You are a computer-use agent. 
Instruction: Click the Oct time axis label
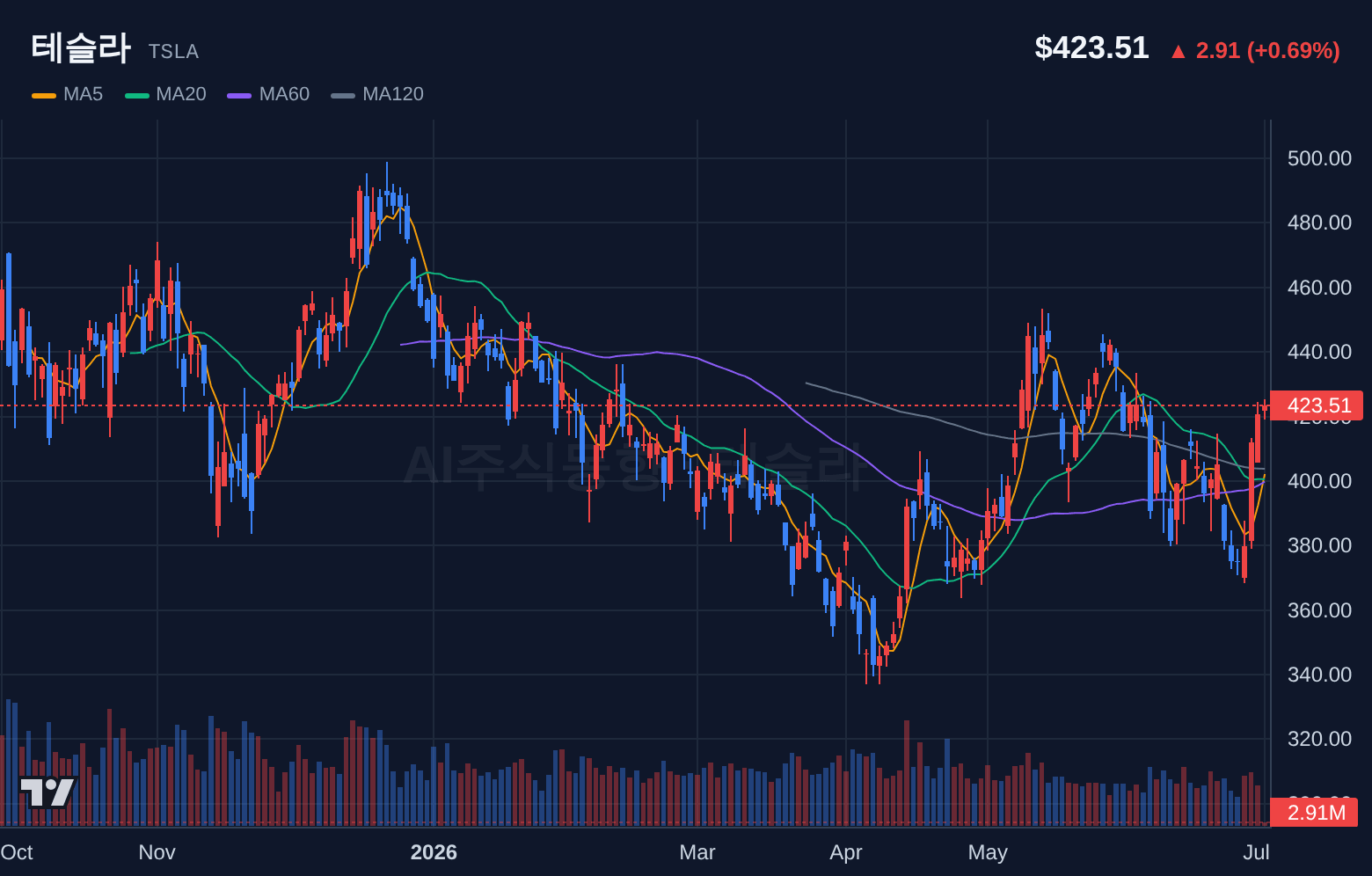point(17,852)
